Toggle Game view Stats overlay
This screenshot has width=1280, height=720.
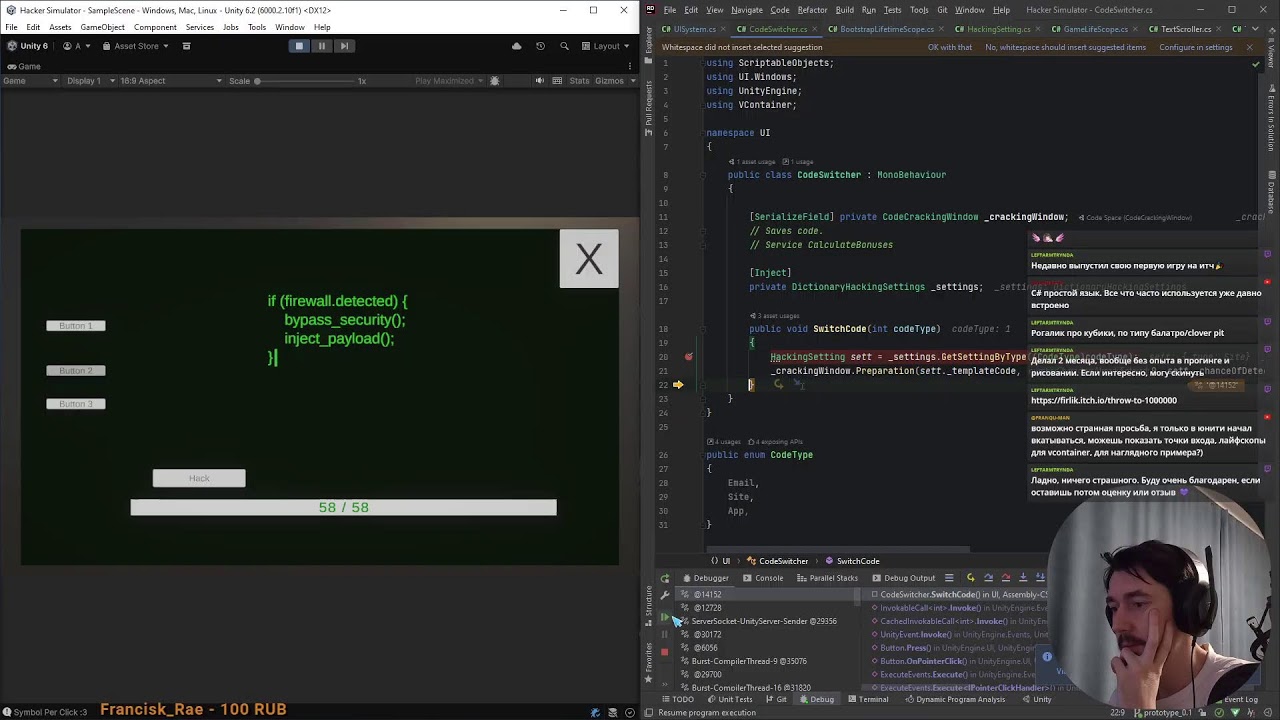pos(580,81)
